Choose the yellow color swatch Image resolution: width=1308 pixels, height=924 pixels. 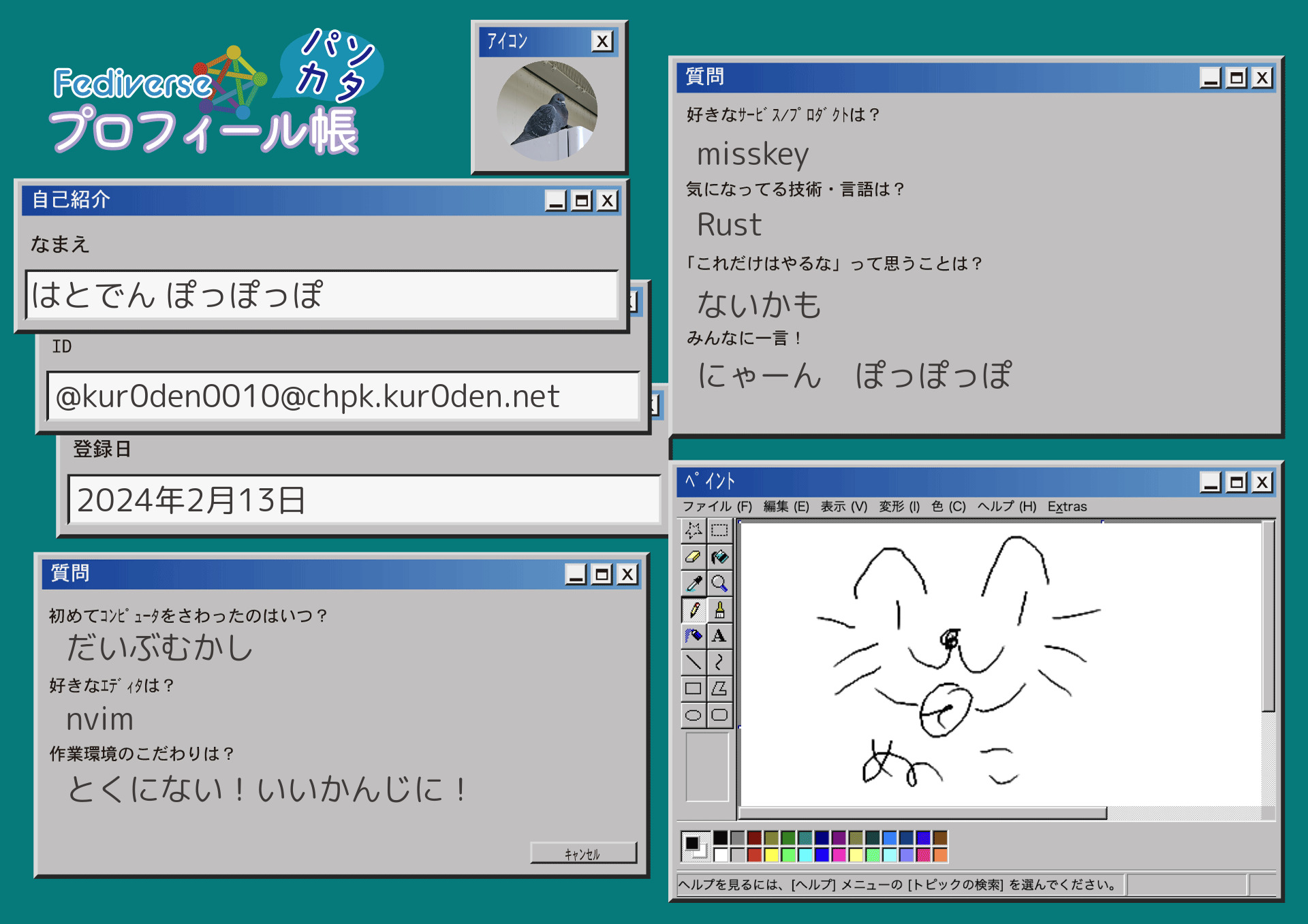coord(771,855)
